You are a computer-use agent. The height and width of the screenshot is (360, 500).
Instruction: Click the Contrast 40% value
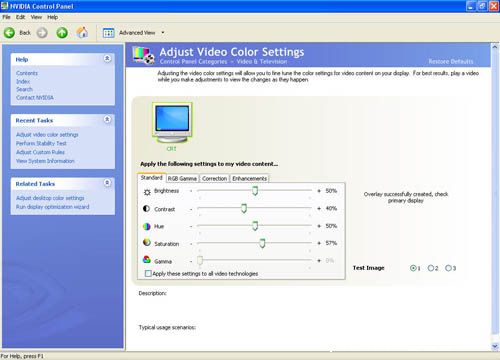pos(331,208)
